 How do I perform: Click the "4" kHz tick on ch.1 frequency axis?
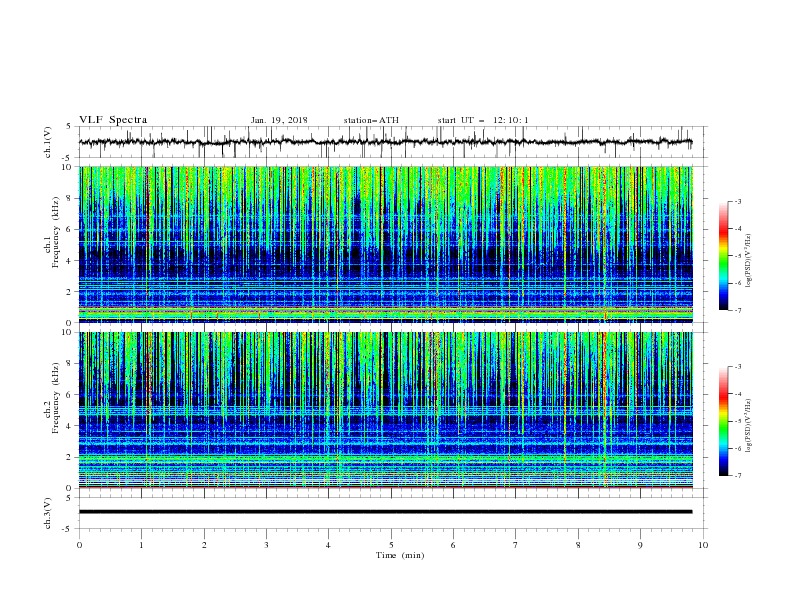pyautogui.click(x=70, y=261)
